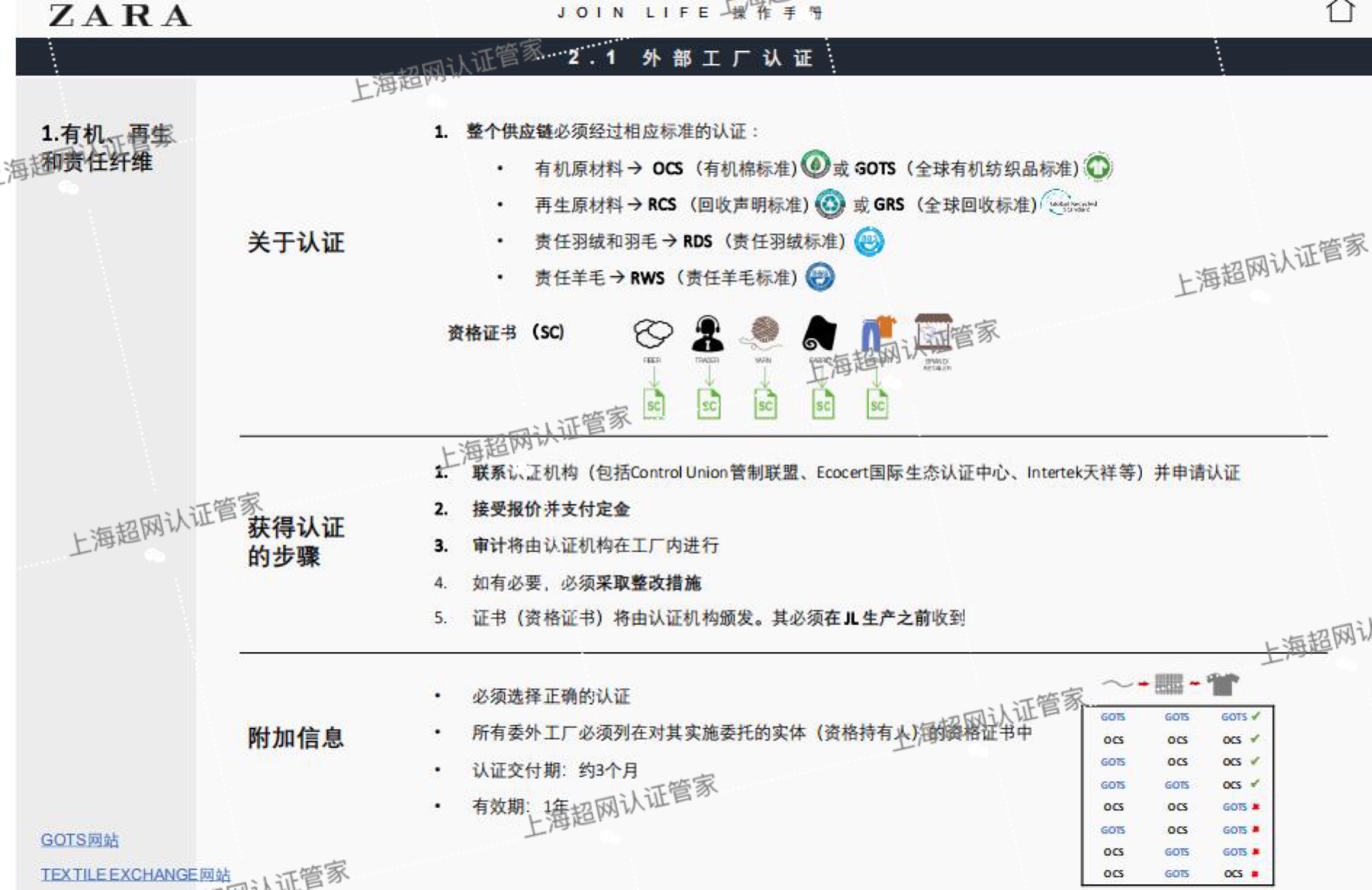
Task: Click the garment jeans and shirt icon
Action: point(878,334)
